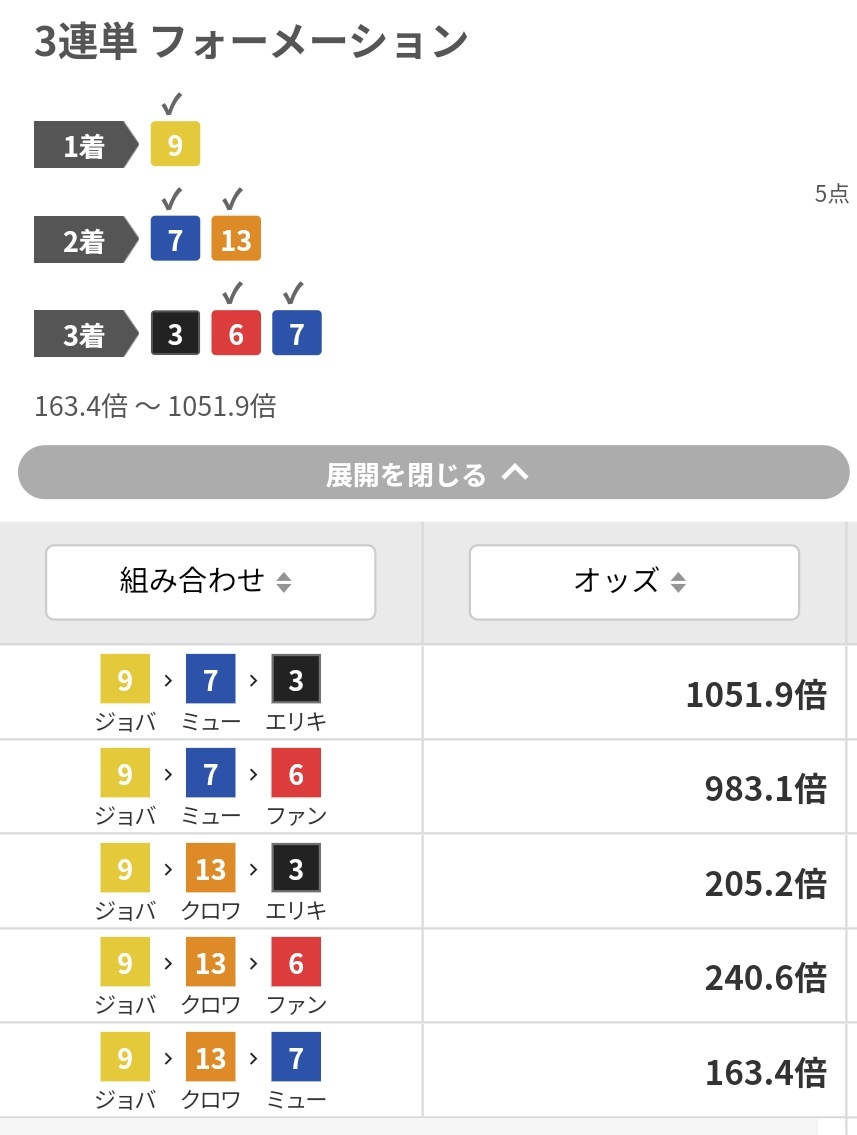Uncheck blue horse 7 in 3着 row

[297, 333]
